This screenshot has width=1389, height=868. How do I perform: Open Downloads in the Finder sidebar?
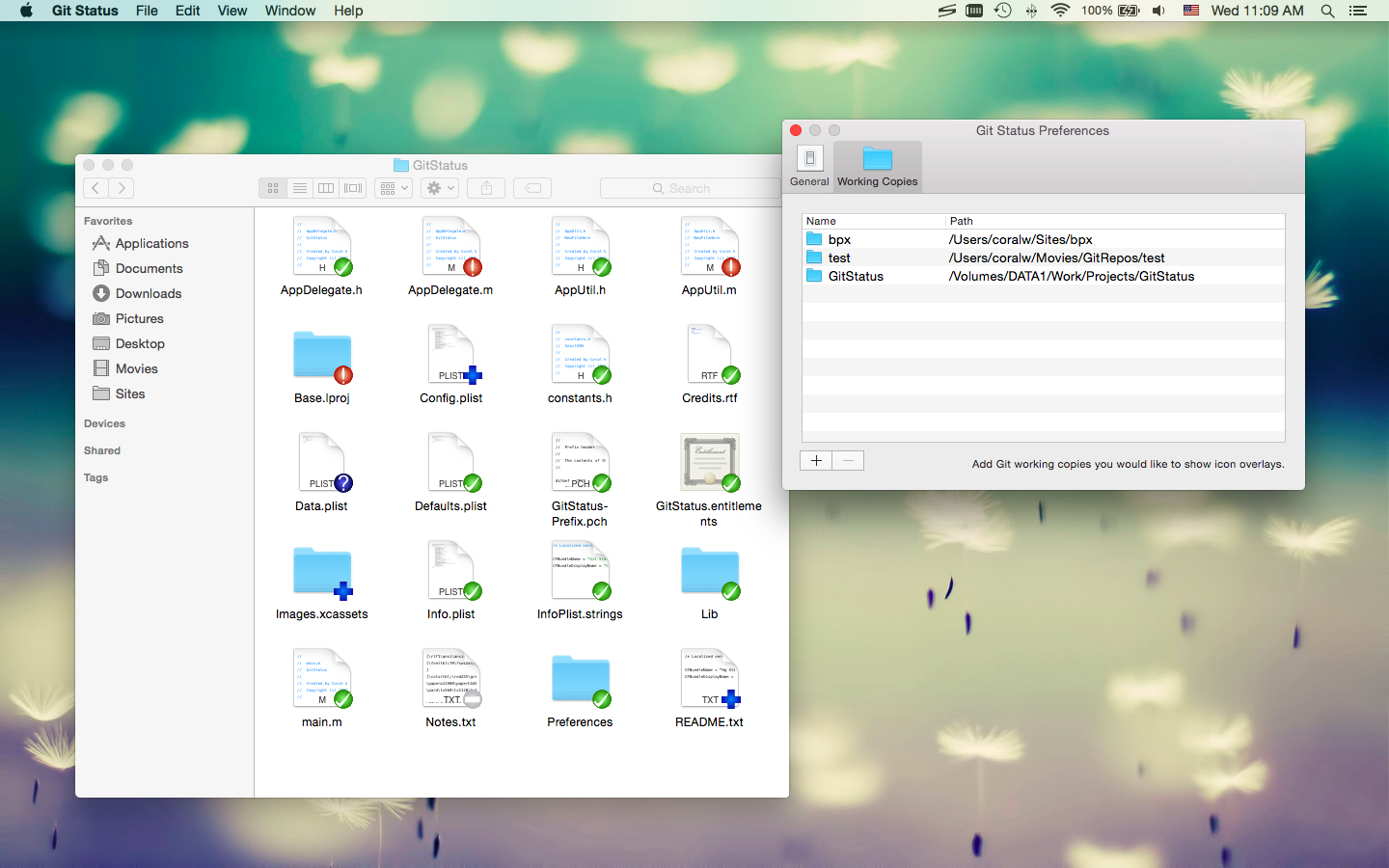[x=137, y=293]
